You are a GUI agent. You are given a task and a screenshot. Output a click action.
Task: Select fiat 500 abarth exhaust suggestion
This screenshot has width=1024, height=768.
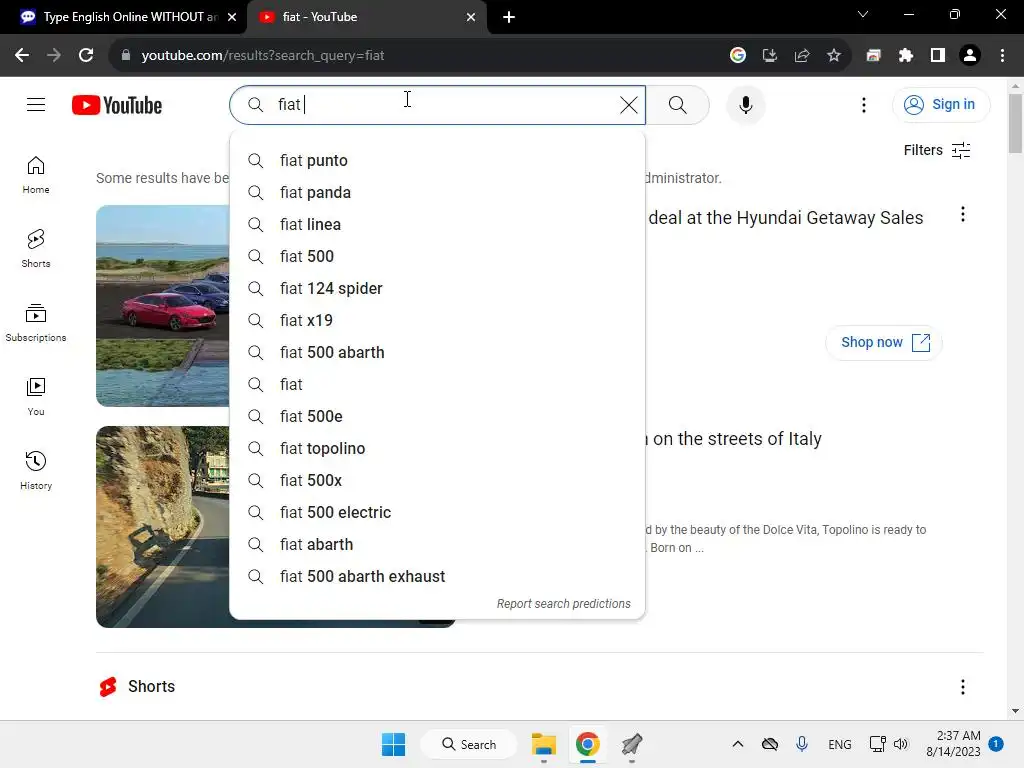437,577
